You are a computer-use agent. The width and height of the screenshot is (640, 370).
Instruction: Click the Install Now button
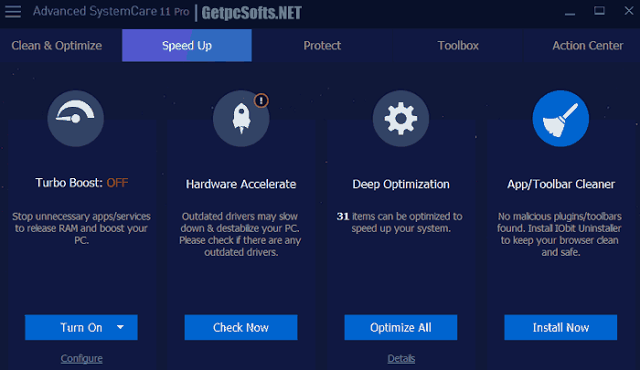coord(561,327)
